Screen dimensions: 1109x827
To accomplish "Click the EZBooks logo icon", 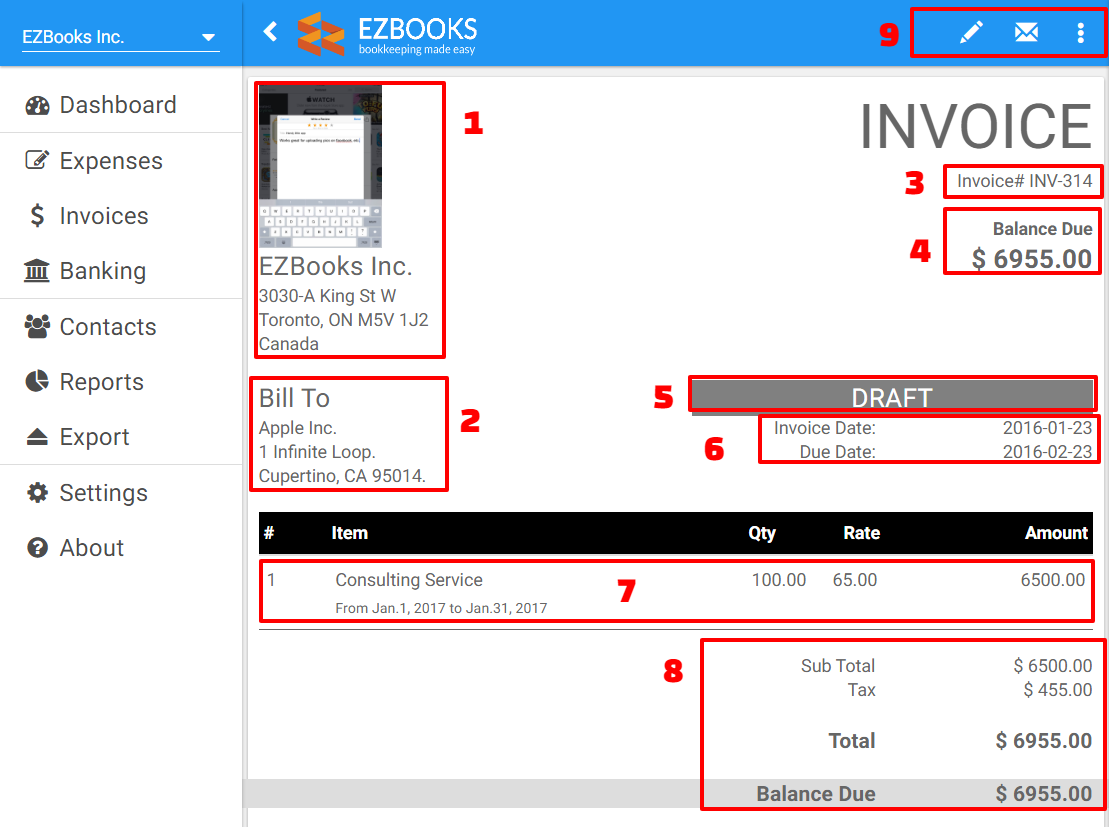I will point(320,33).
